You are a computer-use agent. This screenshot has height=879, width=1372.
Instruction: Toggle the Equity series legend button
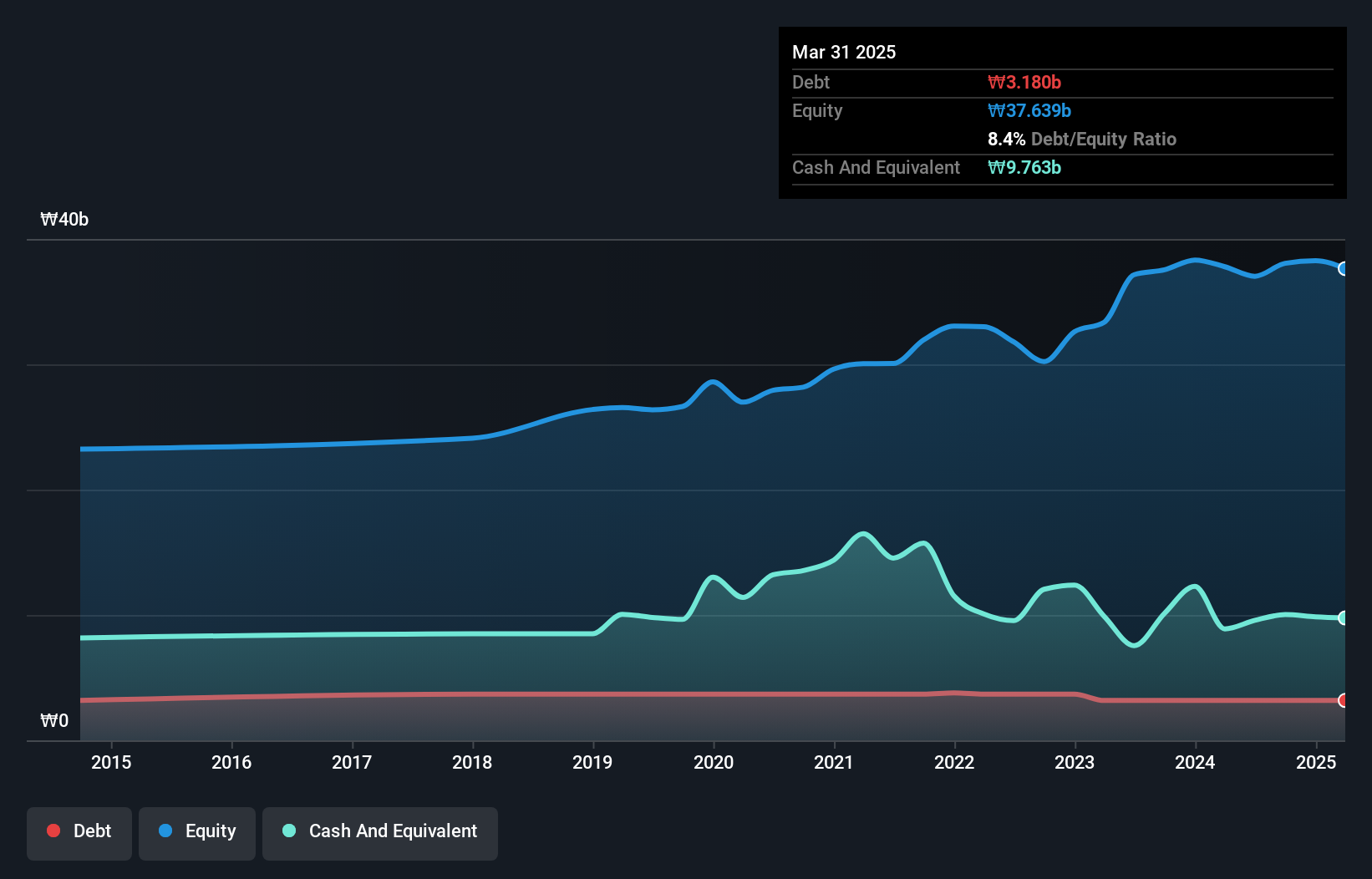(197, 833)
